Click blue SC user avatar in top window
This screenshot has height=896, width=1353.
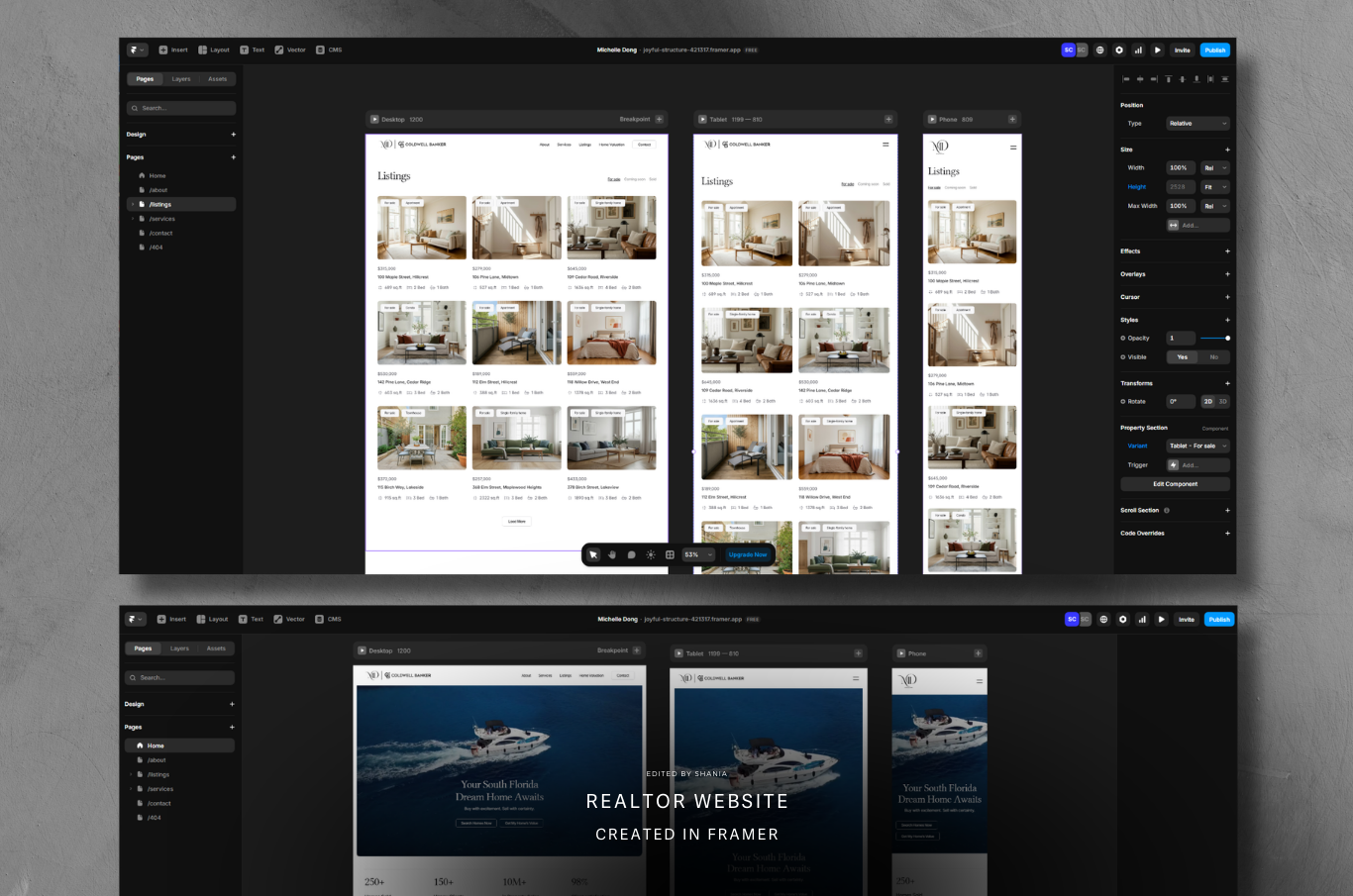(x=1069, y=50)
